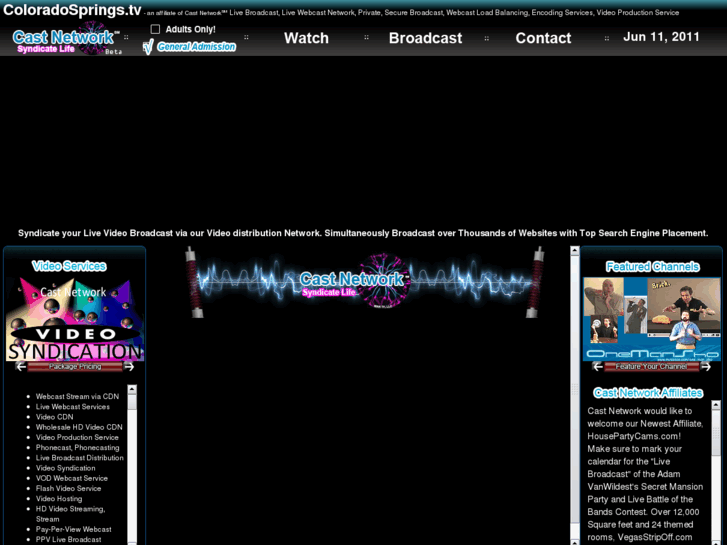Go to previous Featured Channels arrow
727x545 pixels.
click(598, 366)
